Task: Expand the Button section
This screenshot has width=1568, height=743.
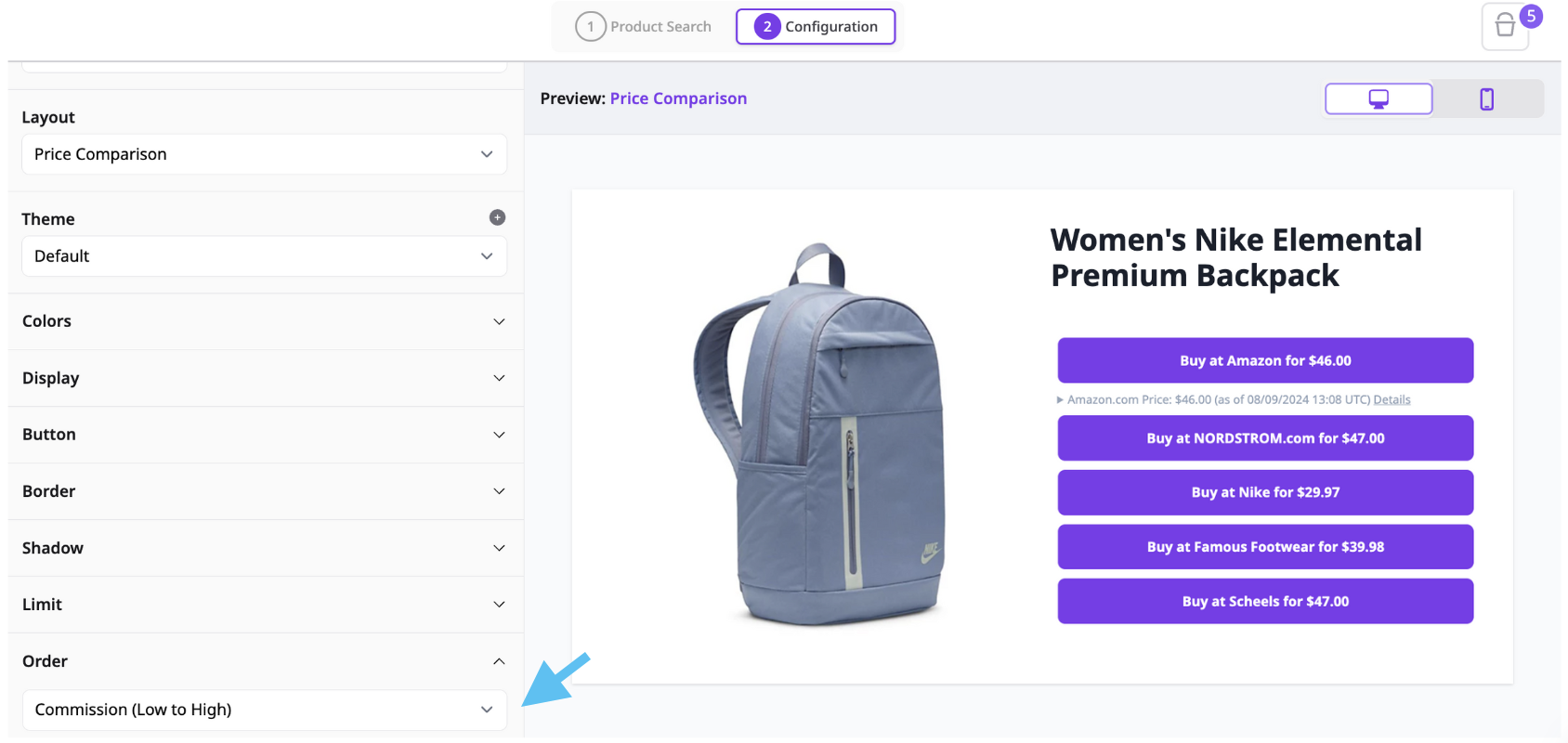Action: click(266, 435)
